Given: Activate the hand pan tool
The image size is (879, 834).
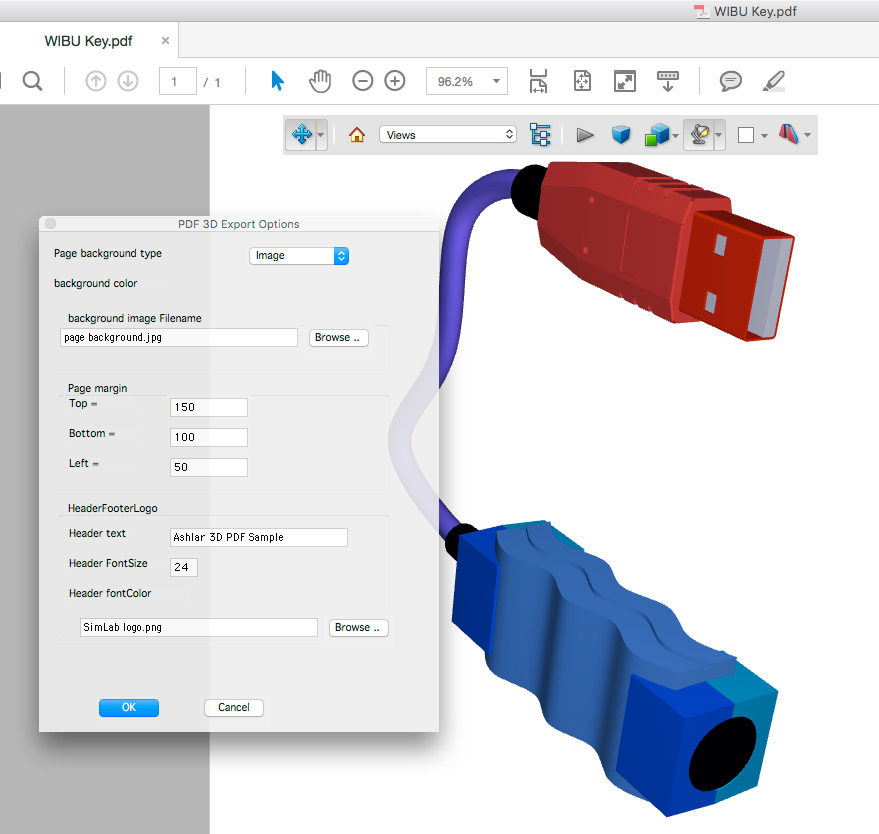Looking at the screenshot, I should tap(320, 81).
